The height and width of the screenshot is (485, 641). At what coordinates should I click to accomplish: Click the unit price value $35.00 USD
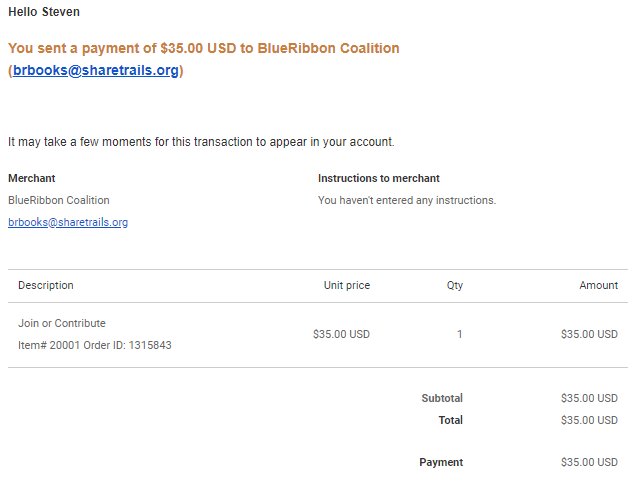point(341,334)
